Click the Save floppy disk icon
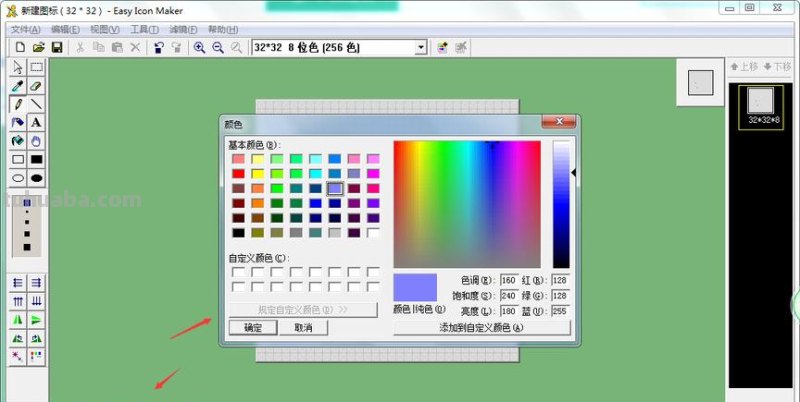The image size is (800, 402). [x=57, y=47]
